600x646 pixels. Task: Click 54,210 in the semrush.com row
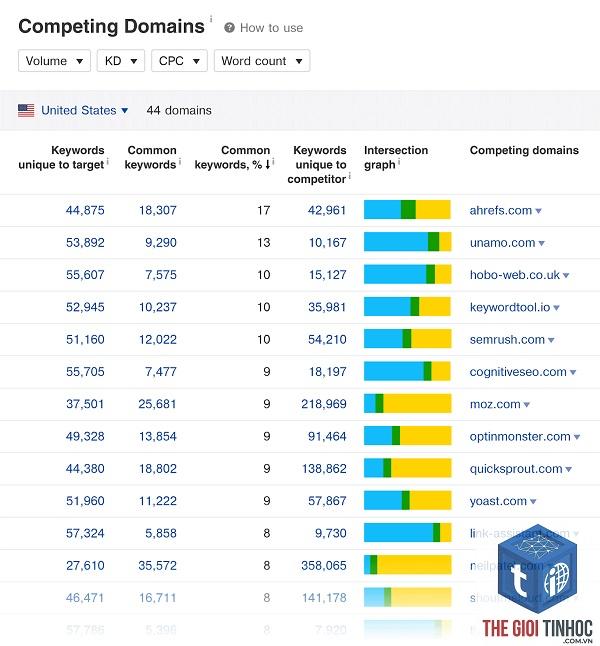[327, 339]
